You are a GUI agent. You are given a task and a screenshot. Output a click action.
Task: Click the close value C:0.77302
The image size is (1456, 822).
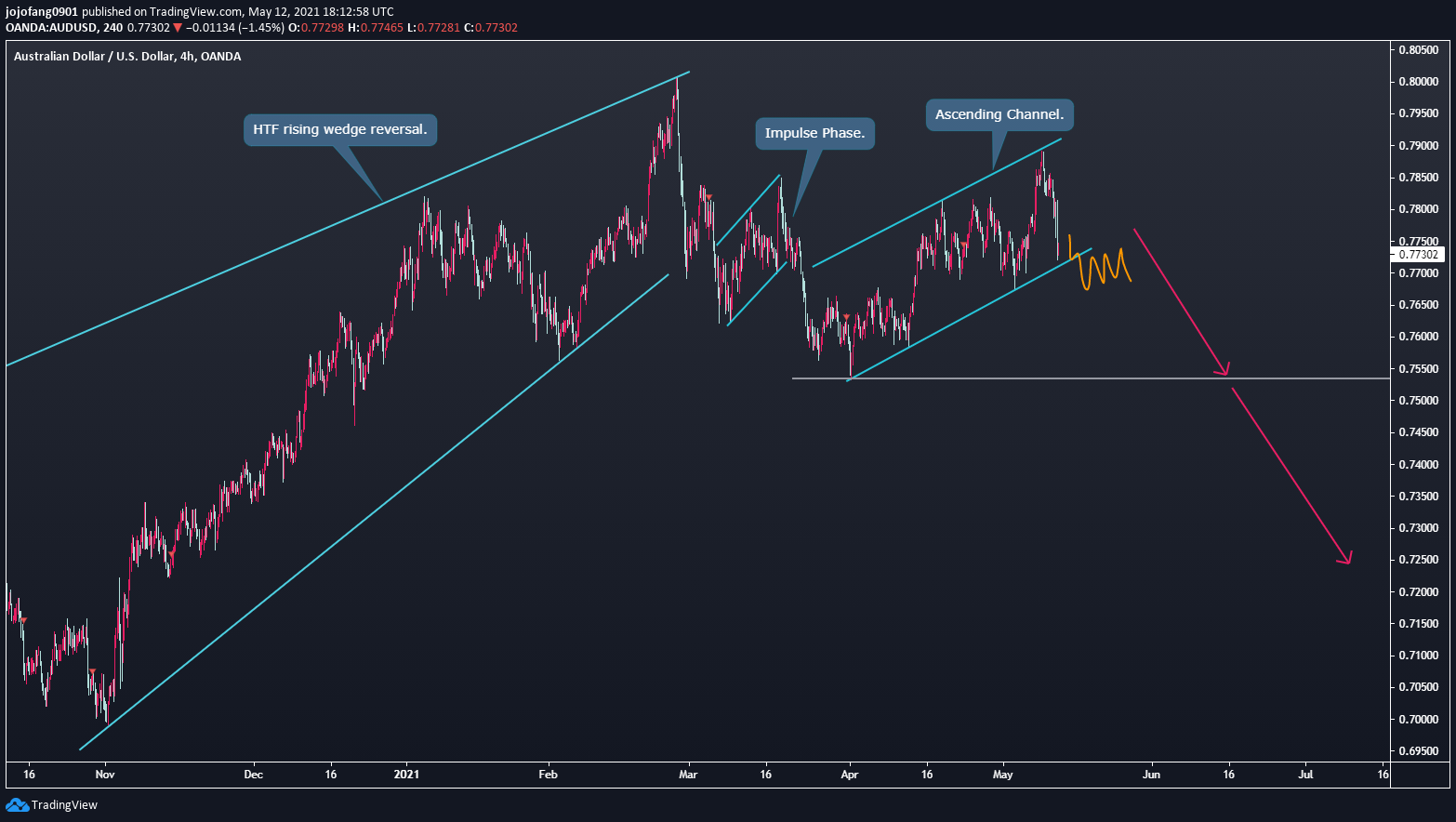(x=491, y=28)
